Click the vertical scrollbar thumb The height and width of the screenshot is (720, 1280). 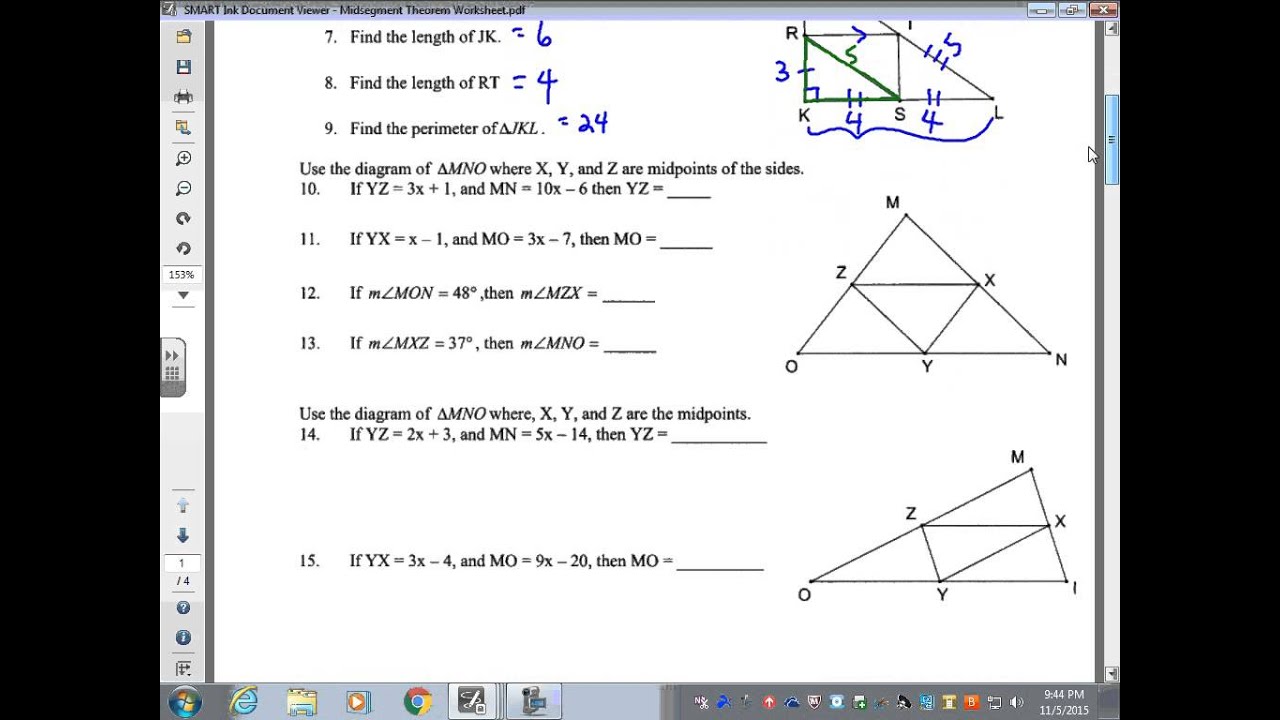pos(1111,140)
